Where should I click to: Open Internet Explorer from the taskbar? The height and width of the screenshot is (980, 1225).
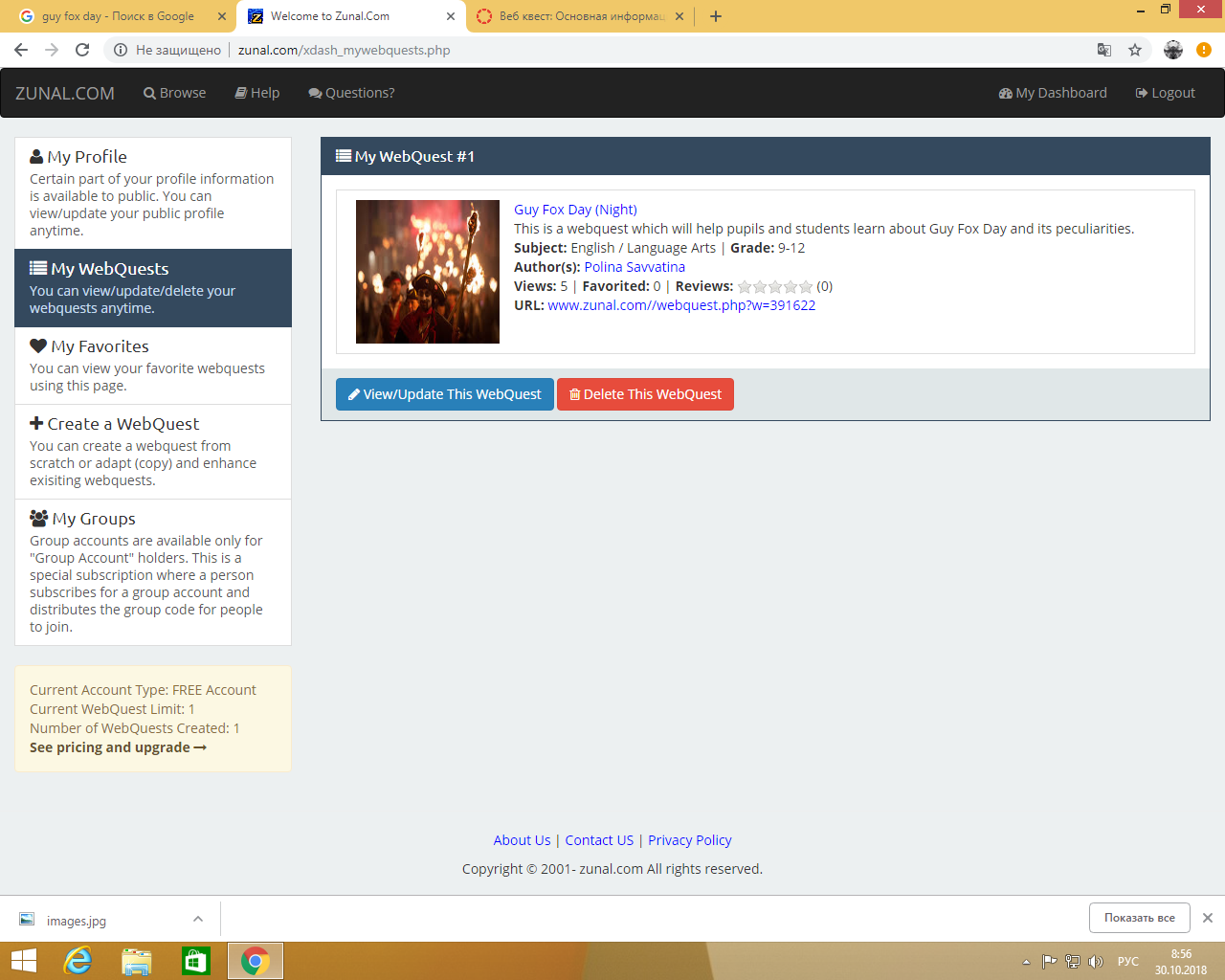click(x=78, y=961)
